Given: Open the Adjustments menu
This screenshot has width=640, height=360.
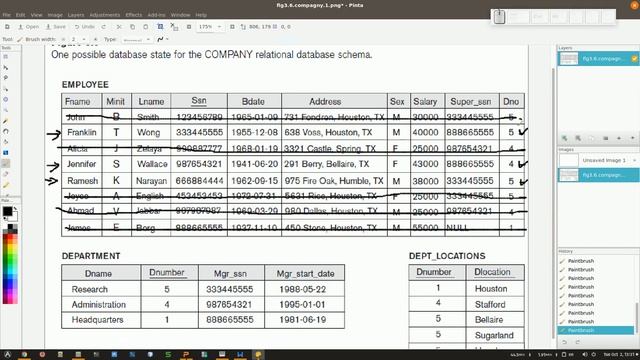Looking at the screenshot, I should (x=104, y=15).
